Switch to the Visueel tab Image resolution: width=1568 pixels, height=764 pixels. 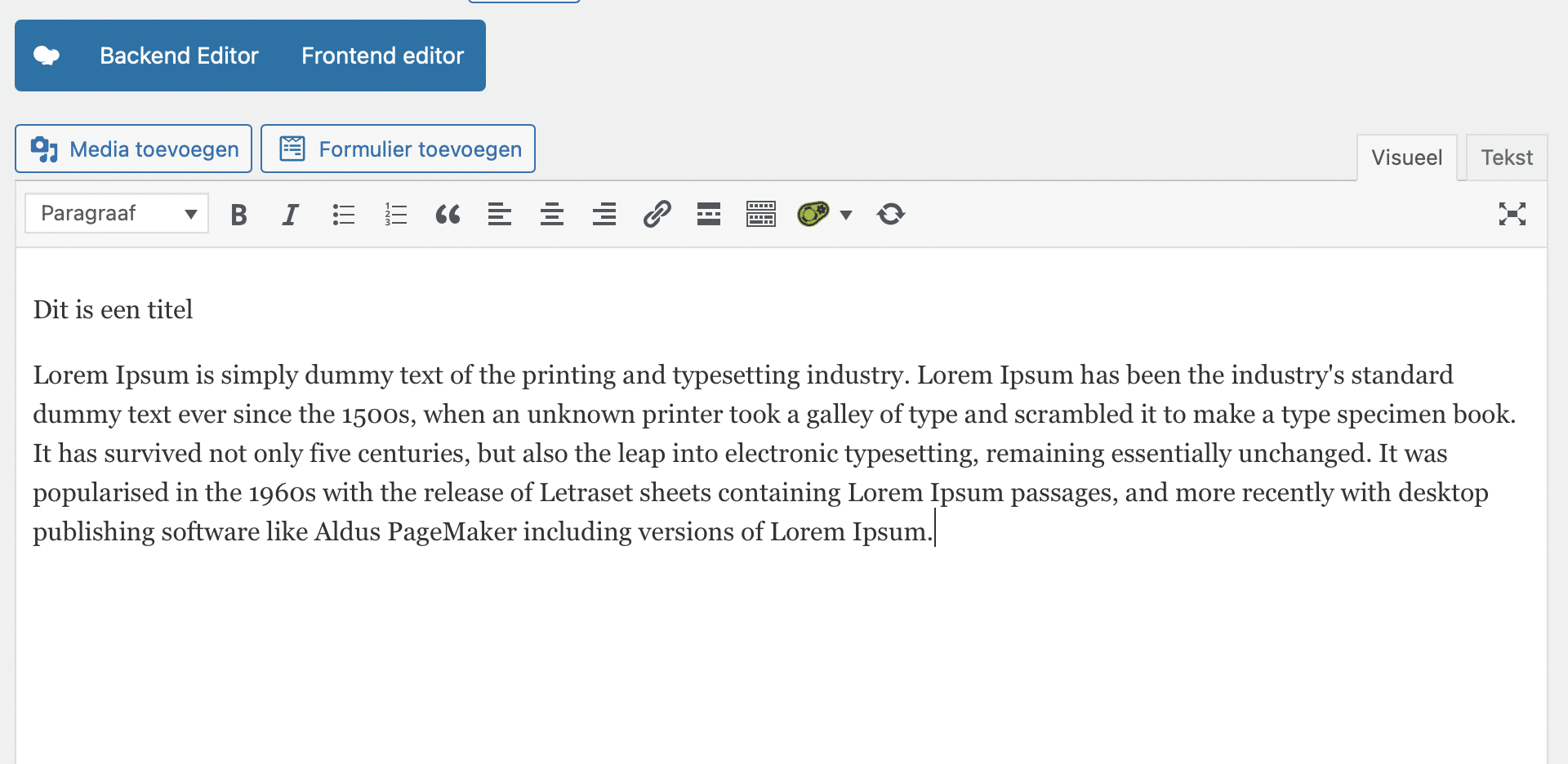pyautogui.click(x=1406, y=158)
